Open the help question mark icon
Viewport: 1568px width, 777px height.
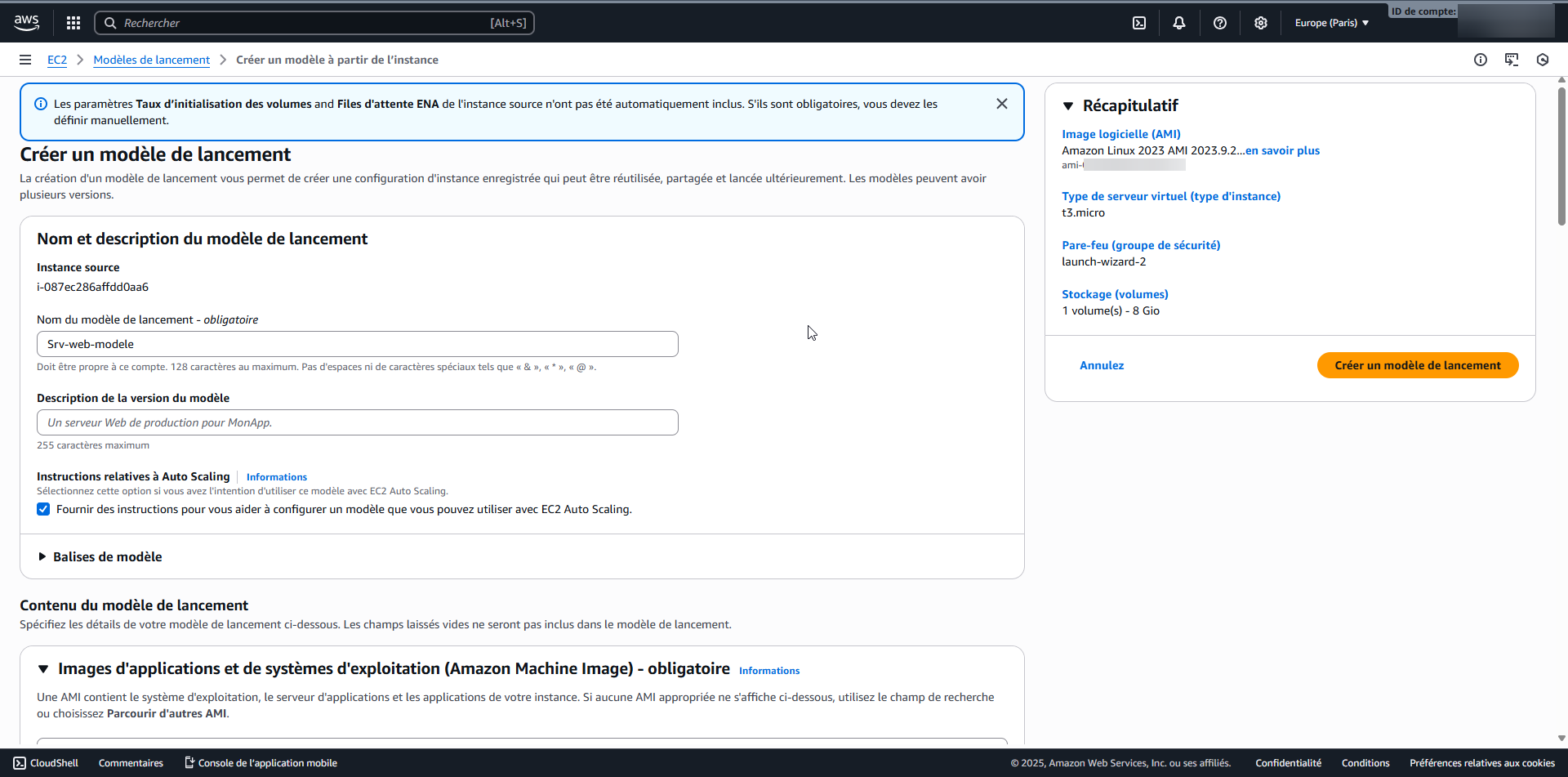[1220, 23]
